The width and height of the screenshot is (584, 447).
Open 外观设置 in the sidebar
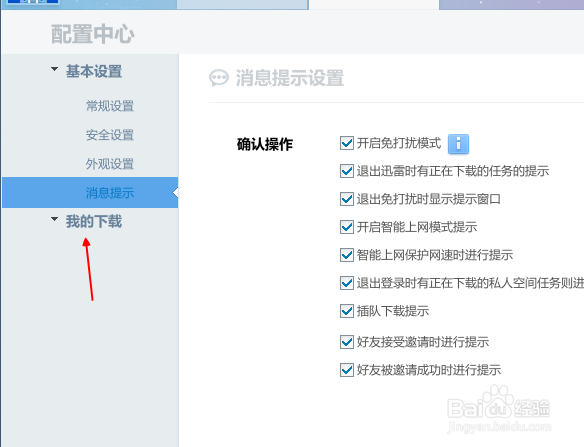(x=110, y=164)
